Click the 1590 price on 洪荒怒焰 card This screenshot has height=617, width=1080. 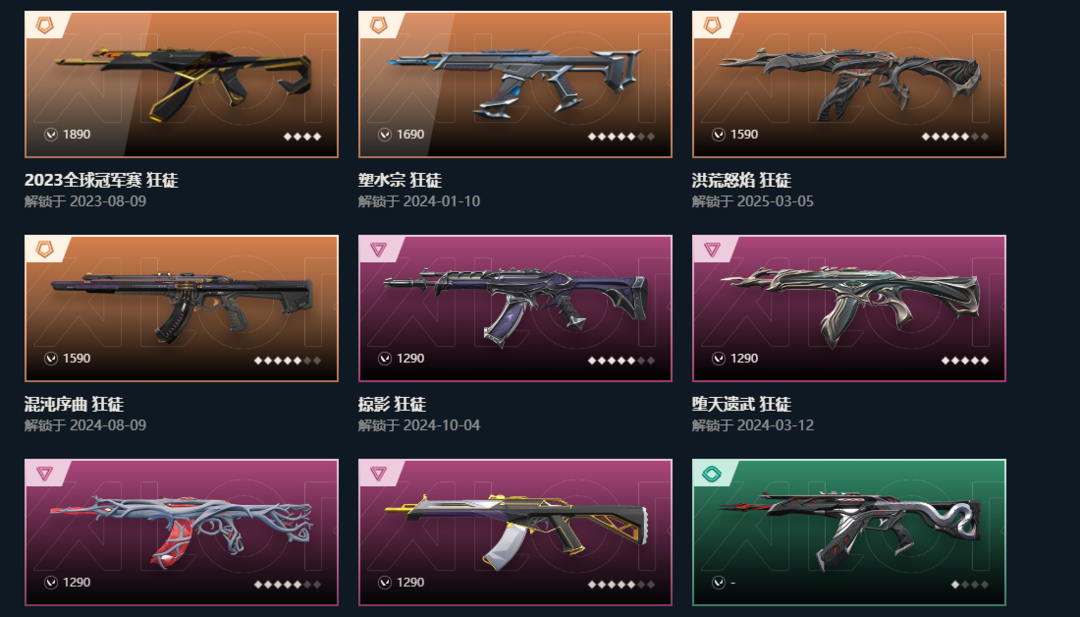[x=744, y=134]
